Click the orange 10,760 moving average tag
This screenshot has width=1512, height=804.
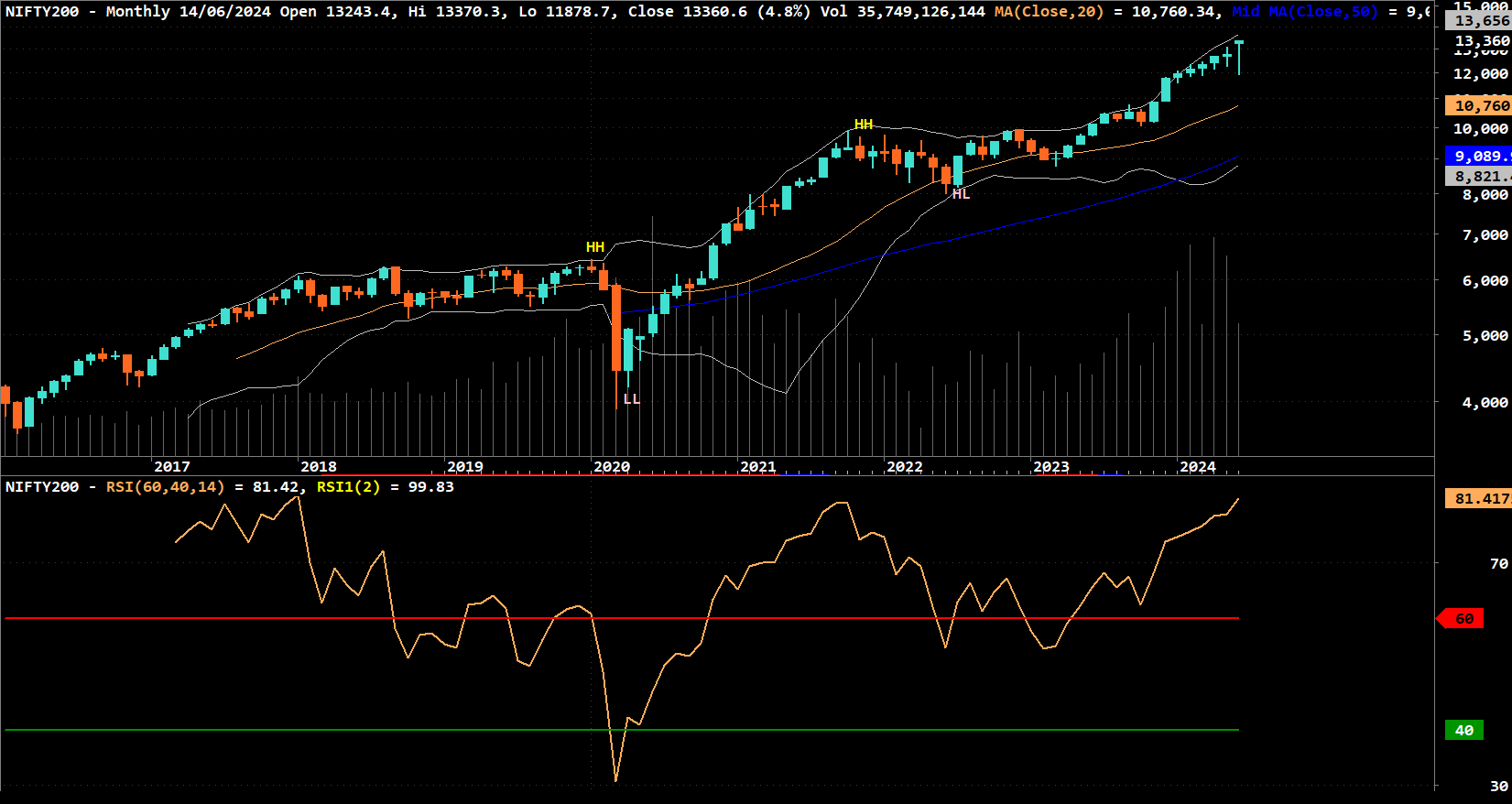(x=1479, y=105)
